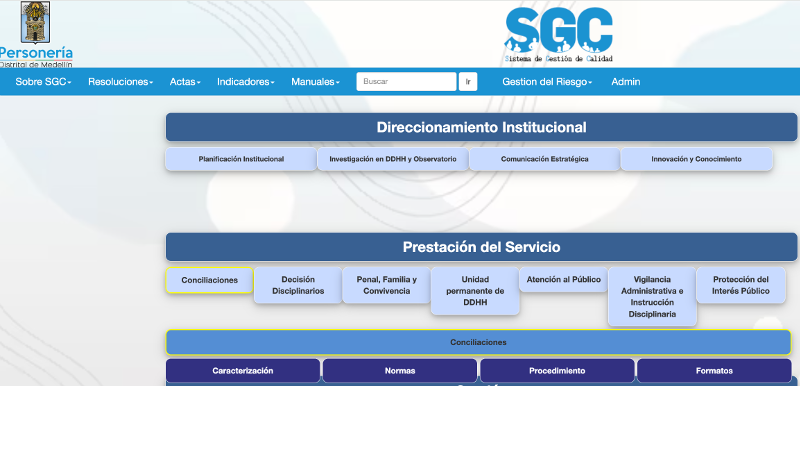Select Comunicación Estratégica process
800x450 pixels.
tap(545, 159)
